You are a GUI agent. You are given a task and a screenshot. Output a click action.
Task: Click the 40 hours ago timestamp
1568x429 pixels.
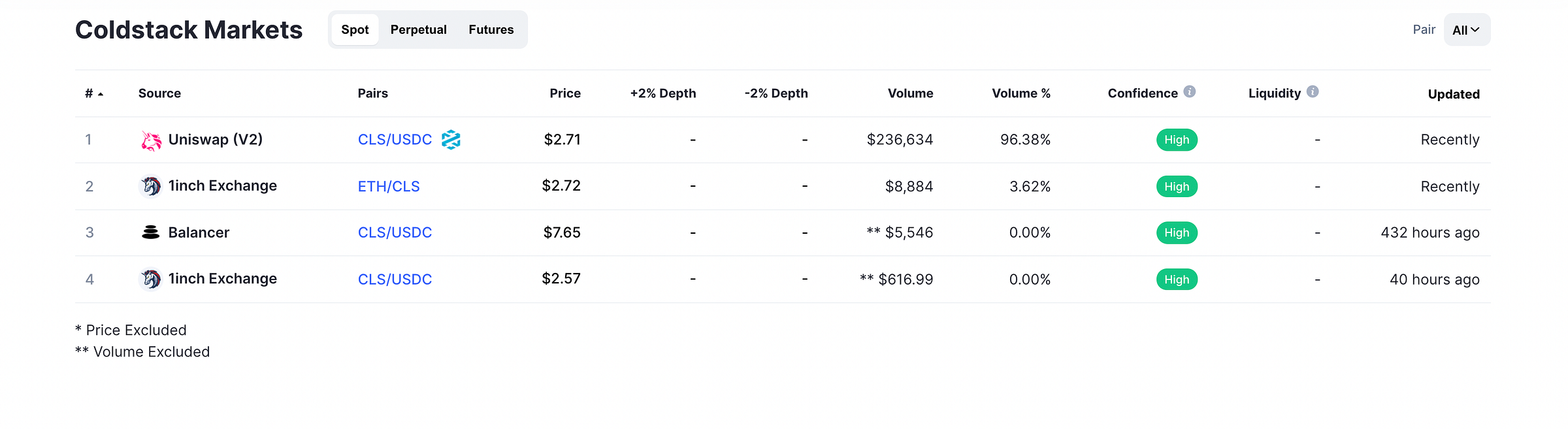[1434, 279]
